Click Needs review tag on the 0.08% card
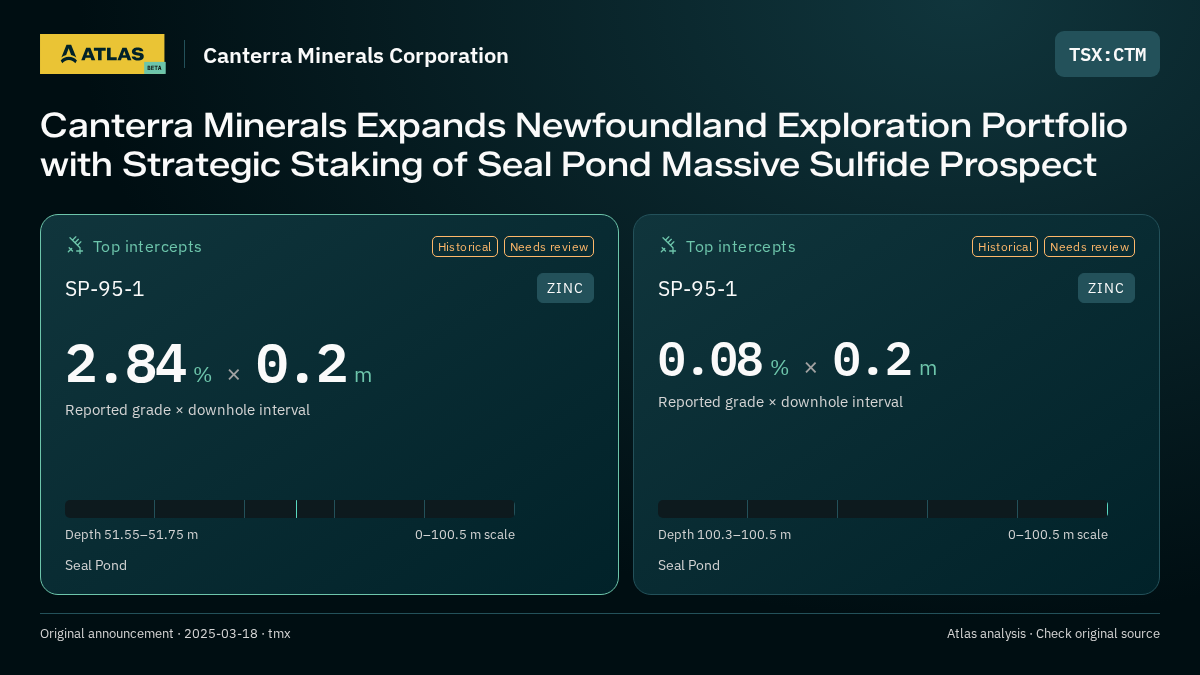The height and width of the screenshot is (675, 1200). pyautogui.click(x=1089, y=247)
